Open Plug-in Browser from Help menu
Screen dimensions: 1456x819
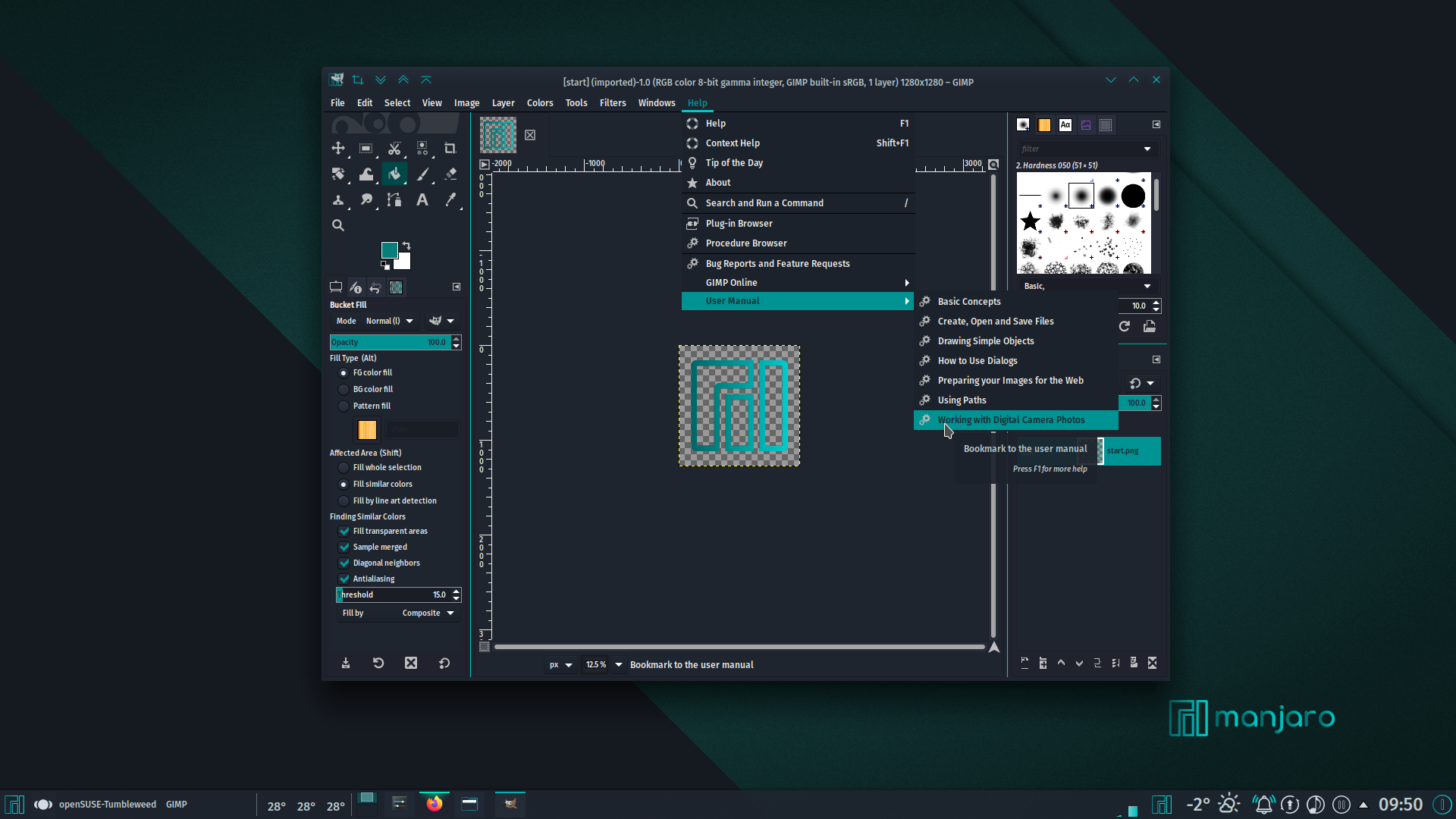click(798, 224)
